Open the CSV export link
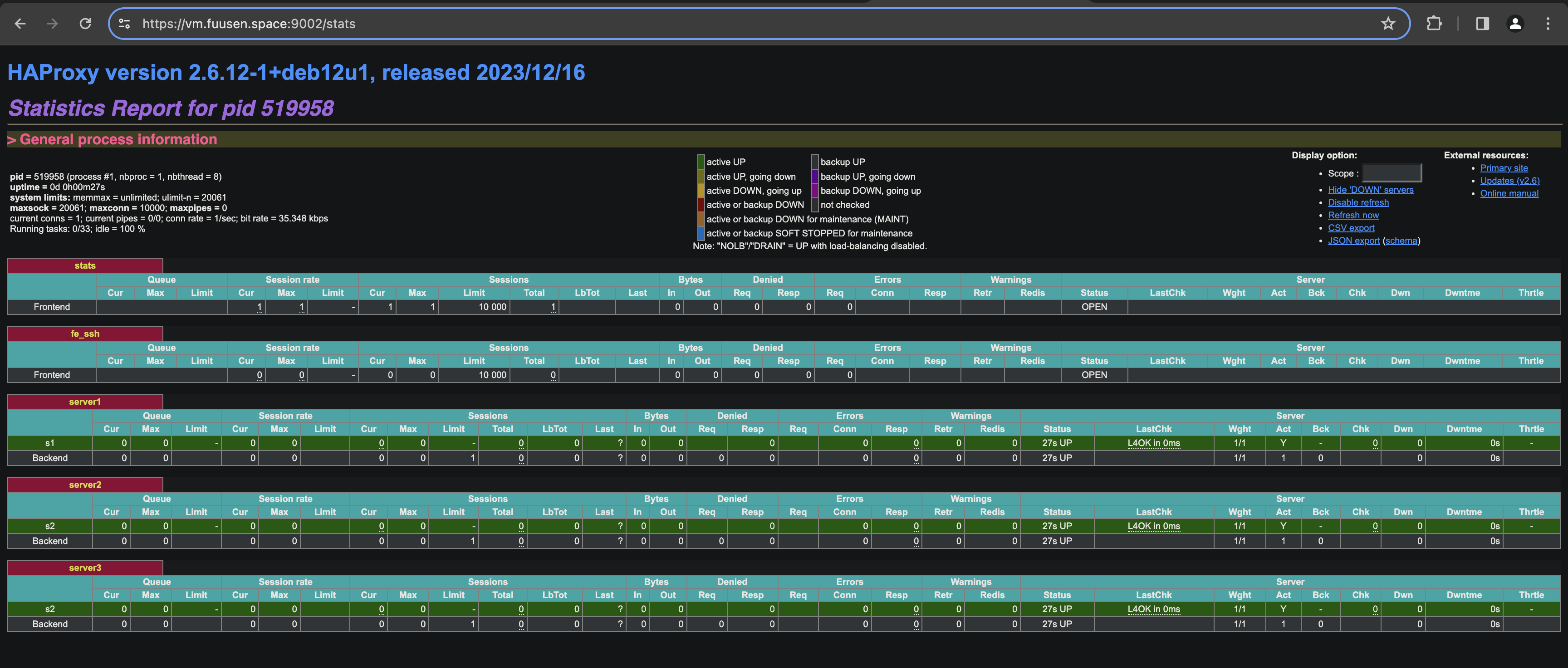 (1351, 228)
